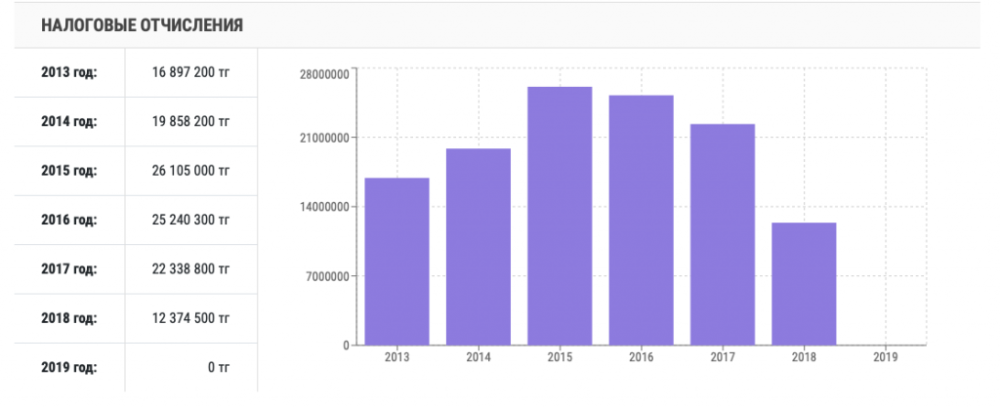Click the "2019 год:" row label

pos(69,367)
